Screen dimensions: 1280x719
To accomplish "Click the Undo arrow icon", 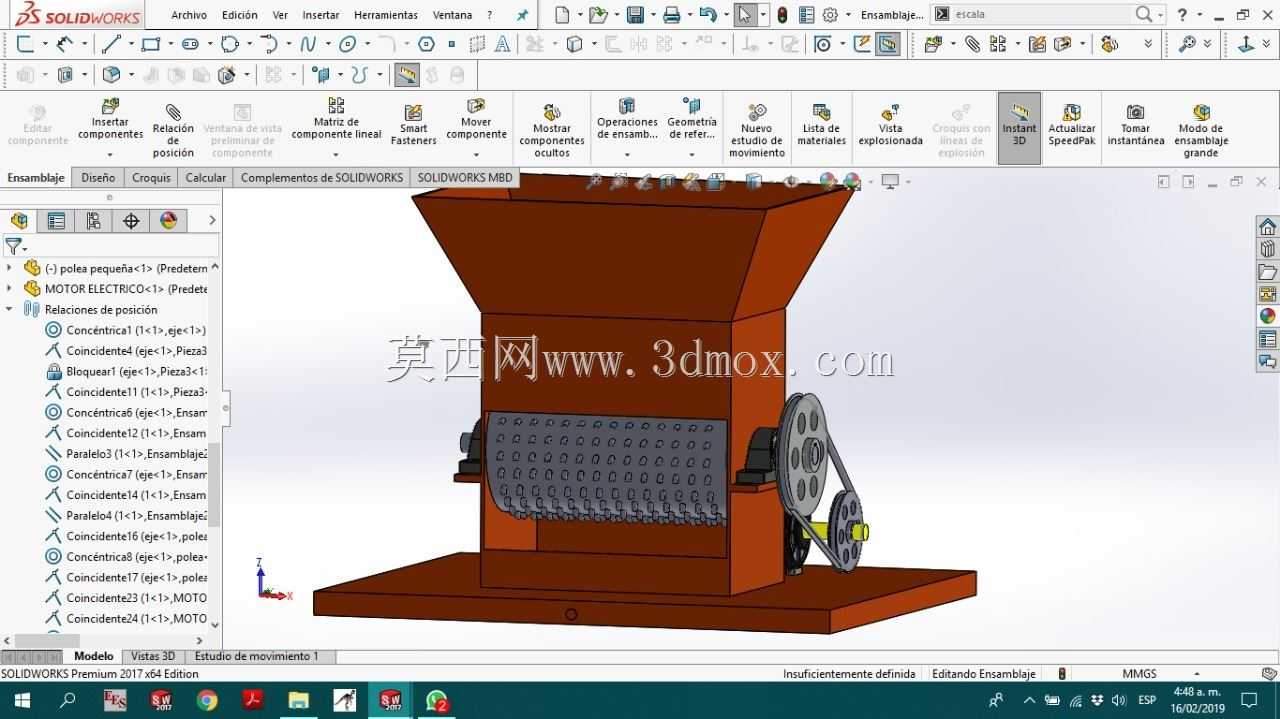I will tap(708, 15).
